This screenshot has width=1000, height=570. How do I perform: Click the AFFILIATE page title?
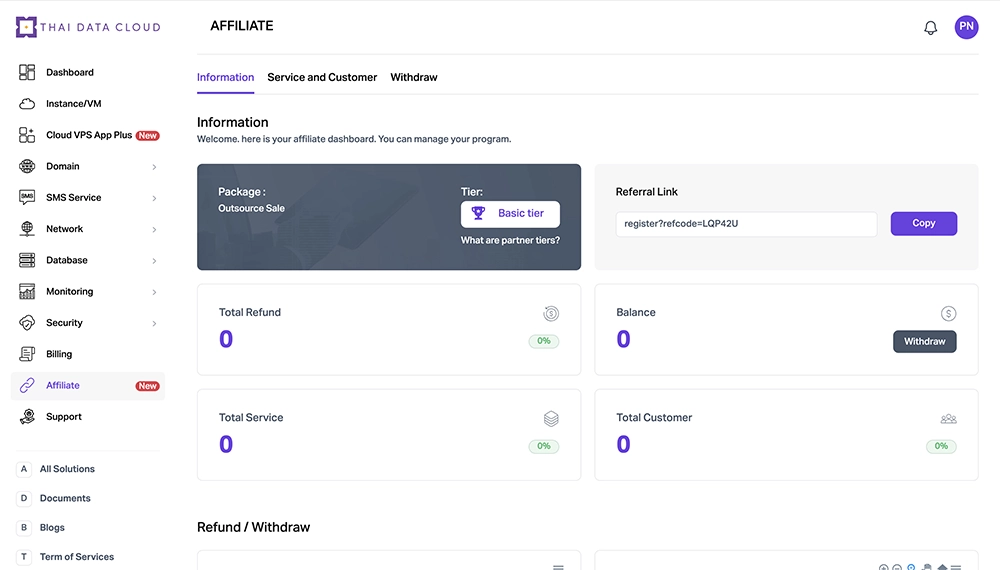point(242,26)
